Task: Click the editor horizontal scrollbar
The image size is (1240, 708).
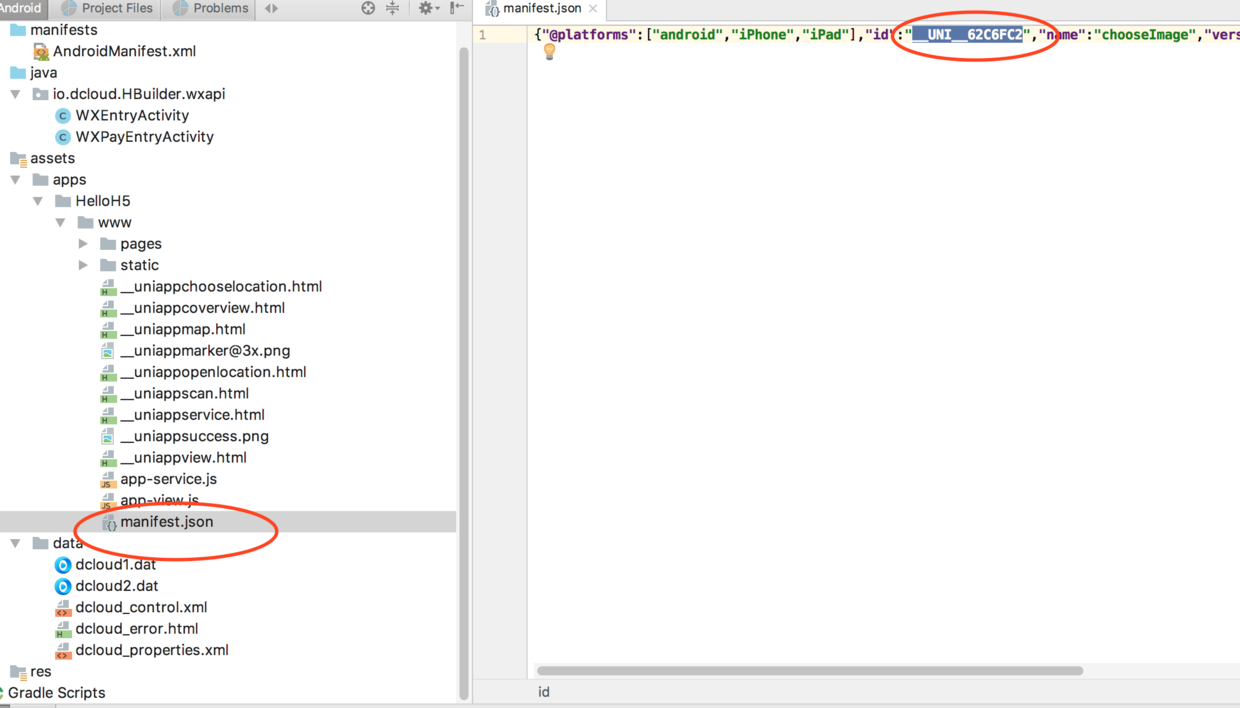Action: 810,671
